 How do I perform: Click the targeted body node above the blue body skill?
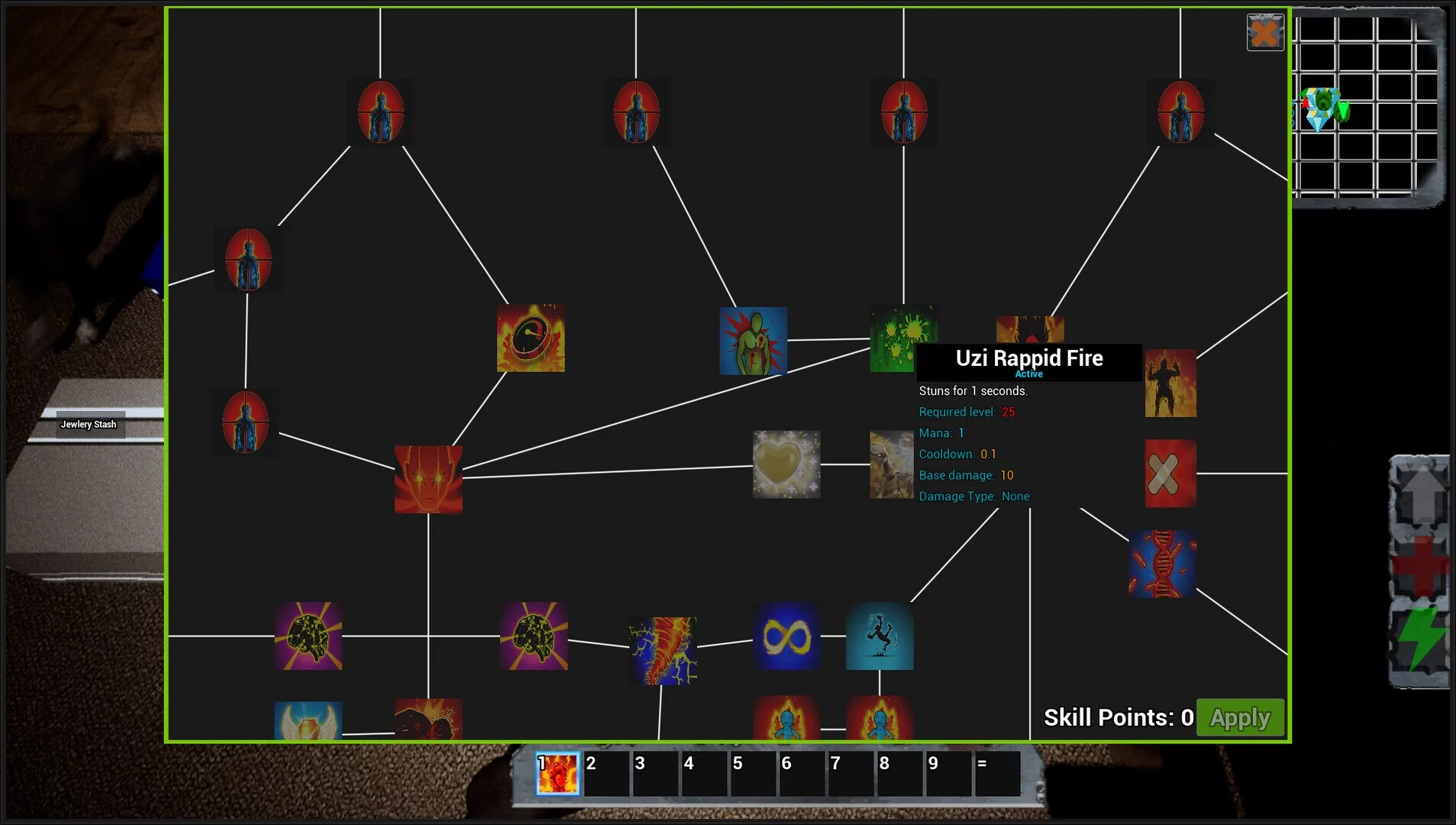click(x=636, y=112)
